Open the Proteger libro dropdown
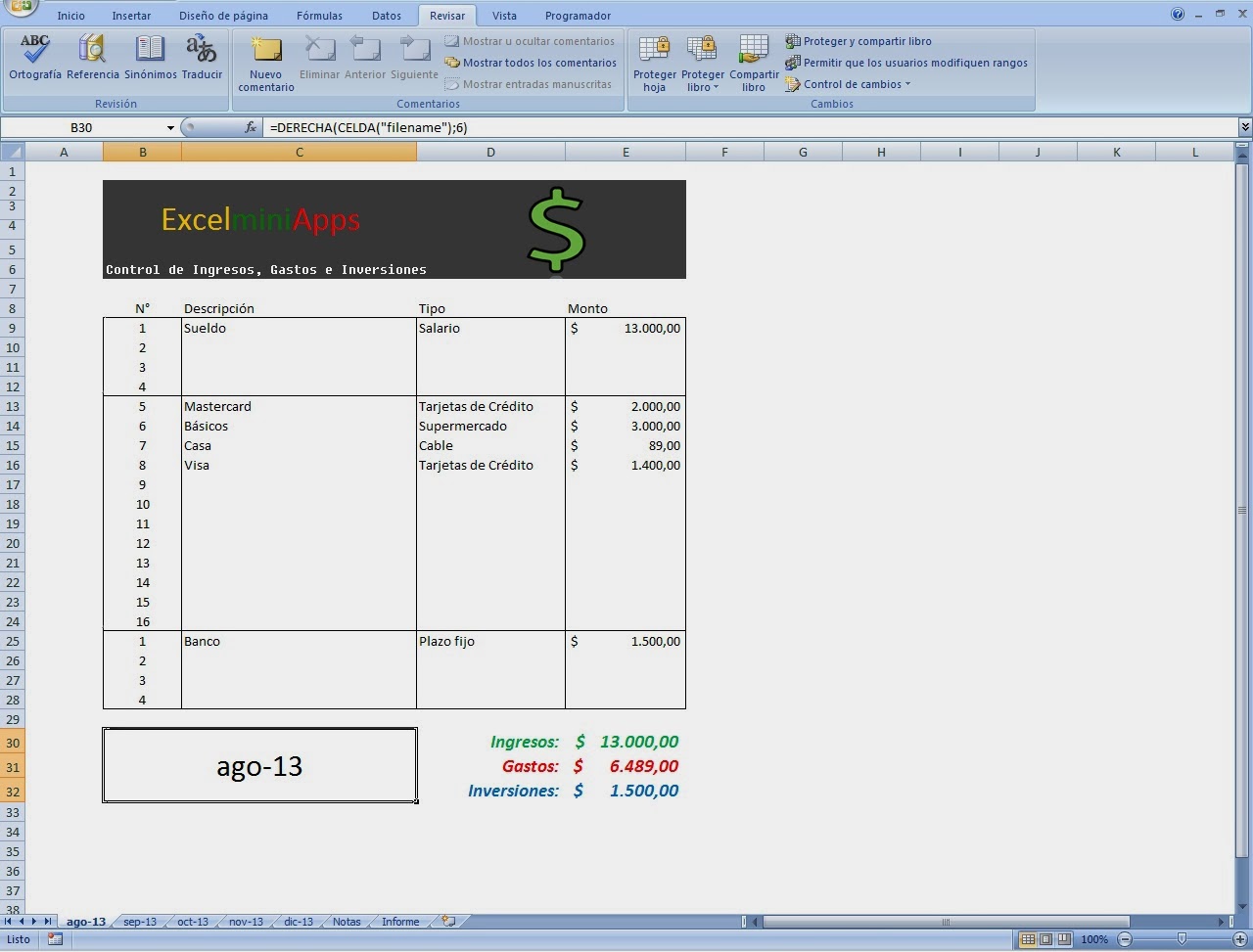This screenshot has height=952, width=1253. point(703,64)
